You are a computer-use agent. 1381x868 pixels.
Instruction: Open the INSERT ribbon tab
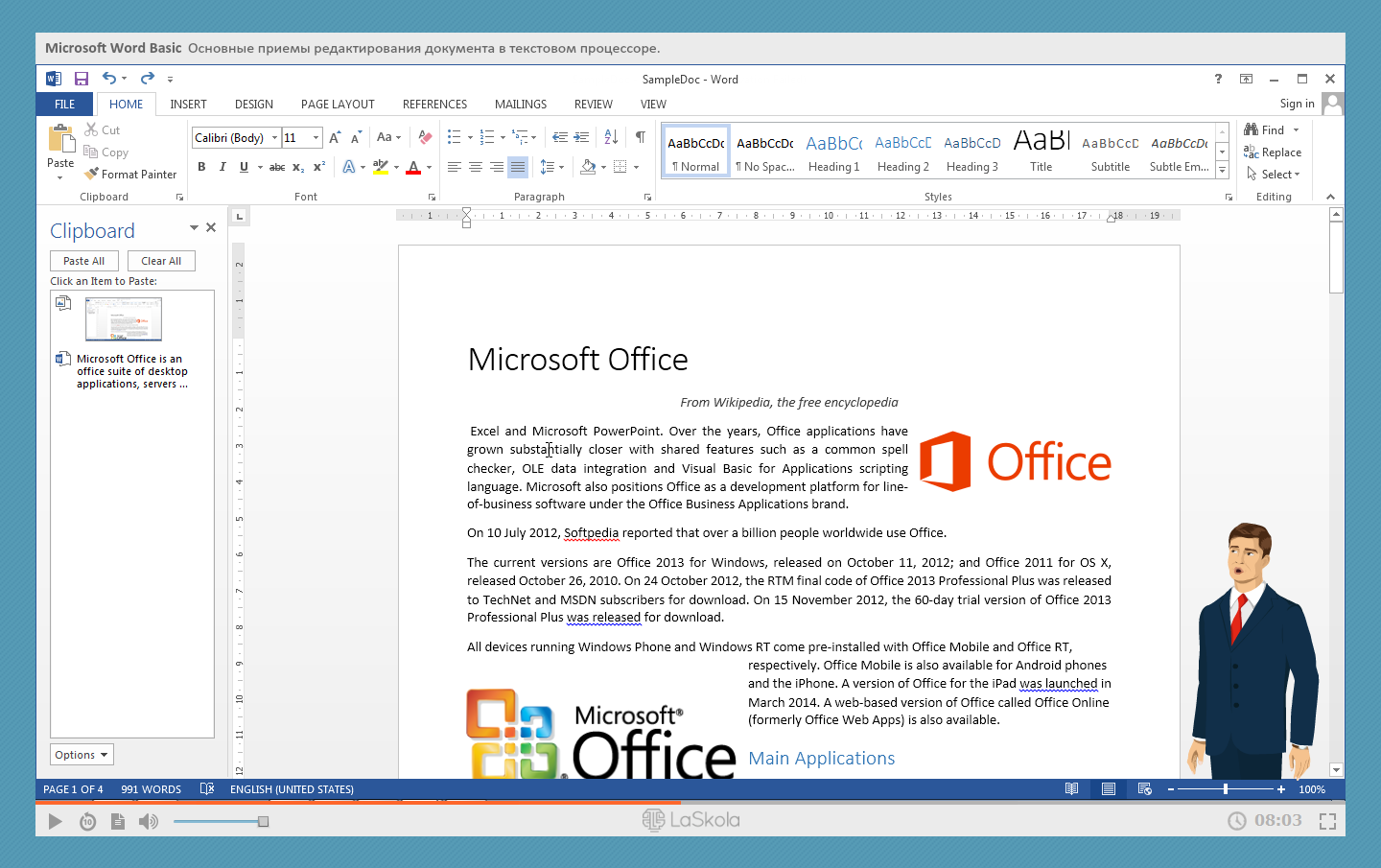point(188,105)
